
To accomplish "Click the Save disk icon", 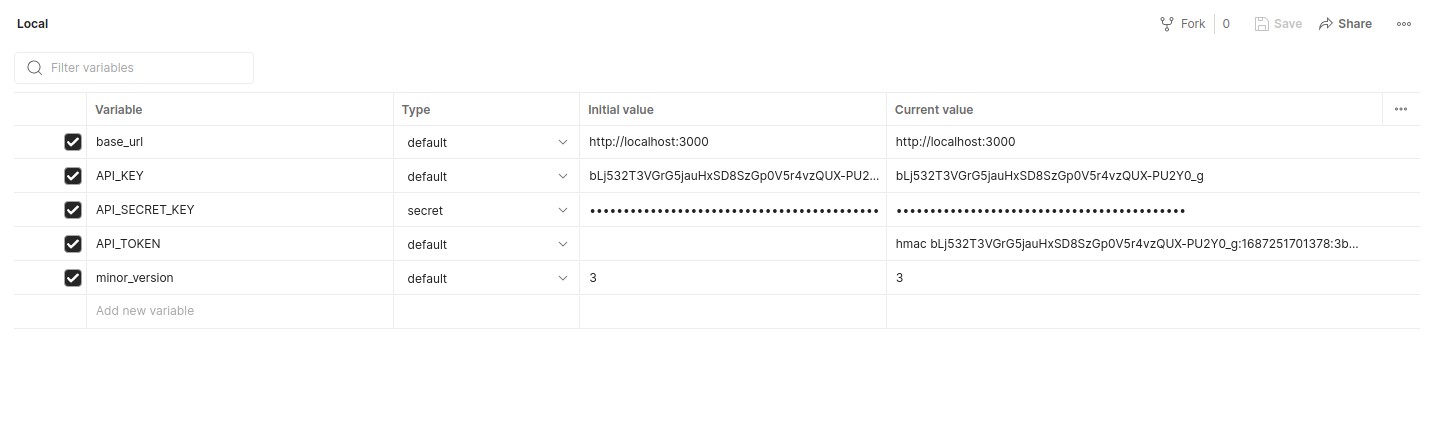I will 1262,24.
